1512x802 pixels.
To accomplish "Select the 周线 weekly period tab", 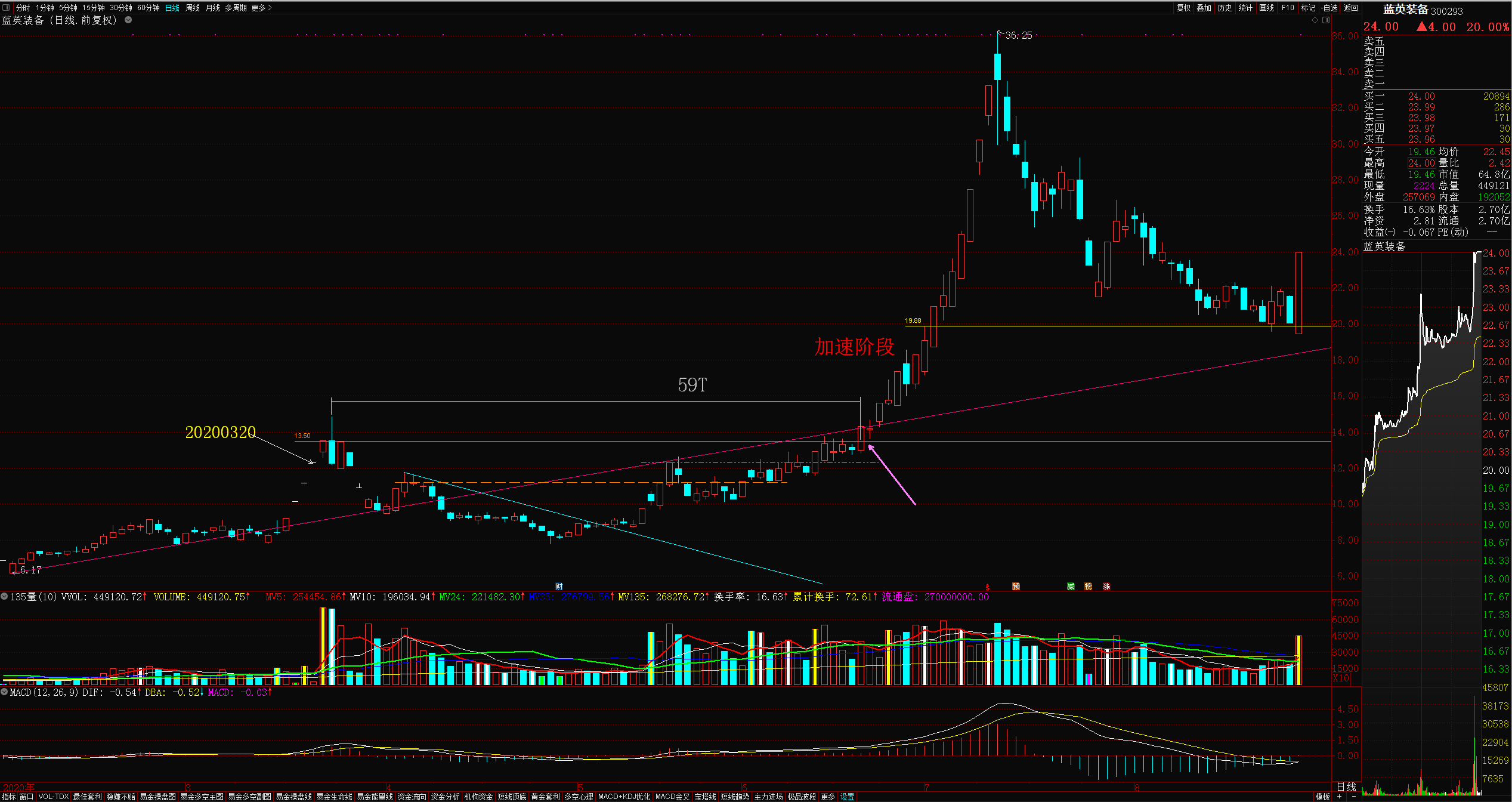I will pyautogui.click(x=193, y=8).
